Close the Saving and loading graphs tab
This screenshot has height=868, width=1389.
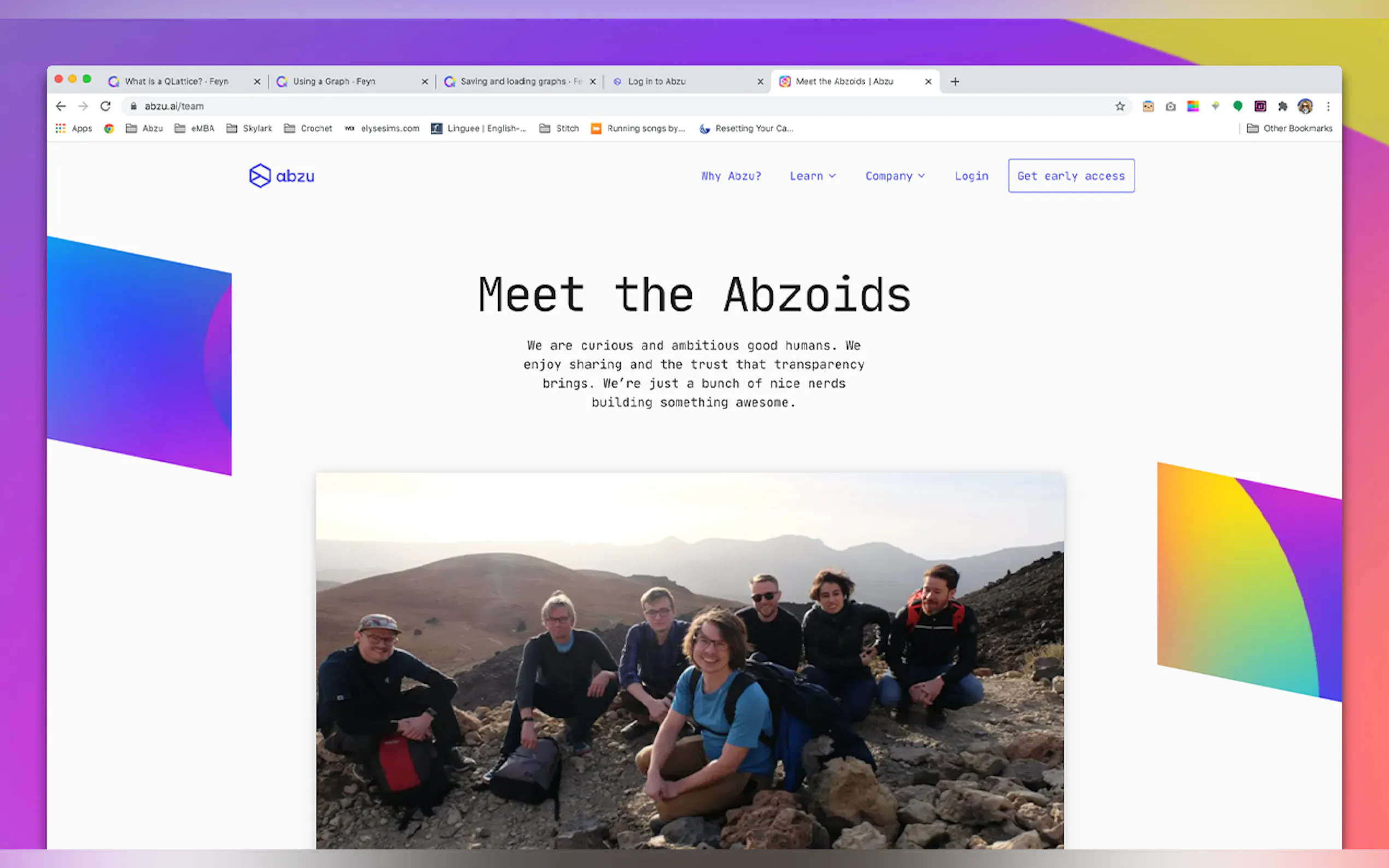[593, 81]
